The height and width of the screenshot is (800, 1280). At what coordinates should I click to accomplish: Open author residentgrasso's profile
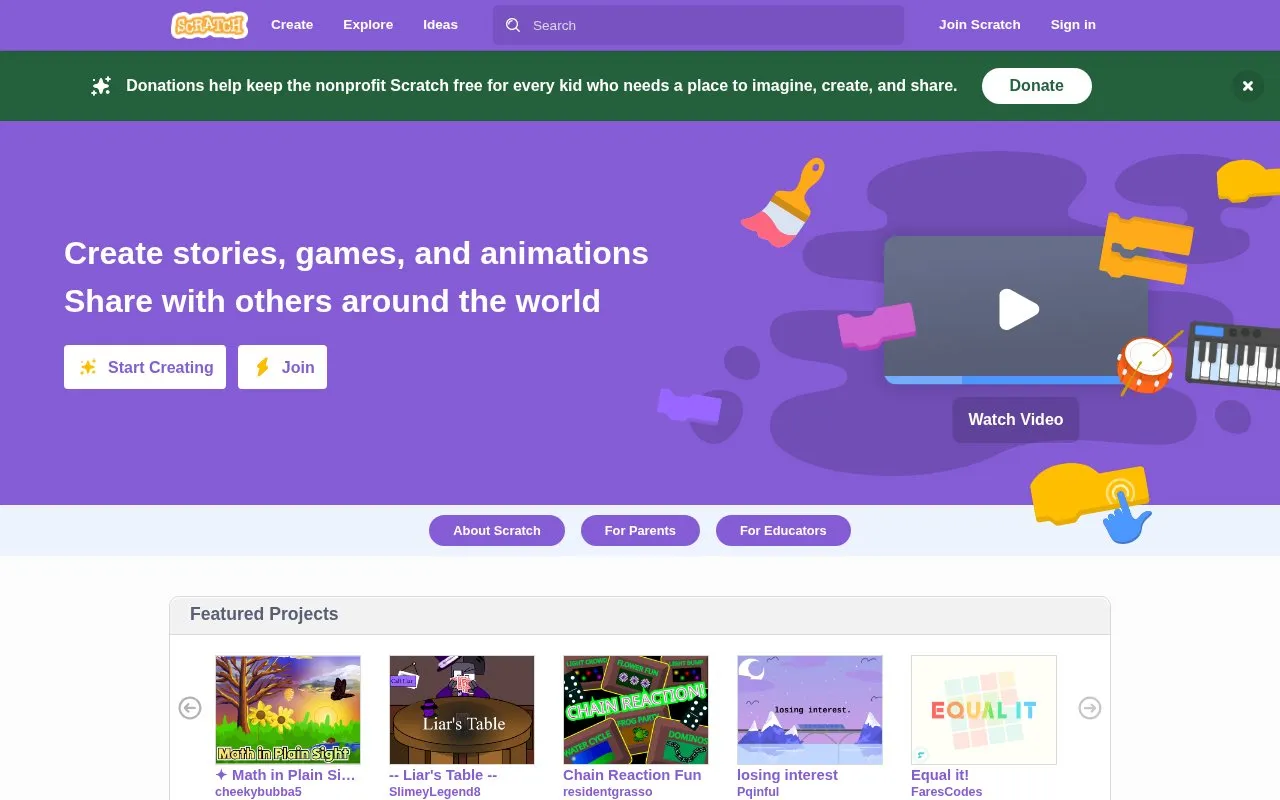pos(608,792)
